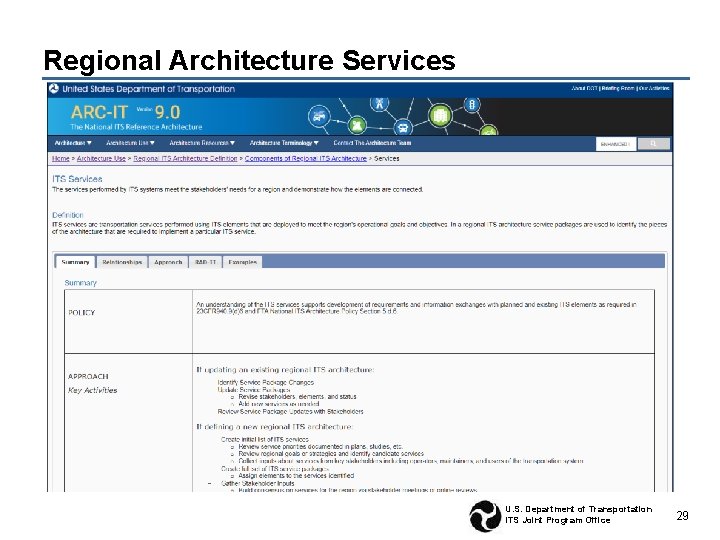Click 'If updating an existing regional ITS architecture'

tap(285, 370)
